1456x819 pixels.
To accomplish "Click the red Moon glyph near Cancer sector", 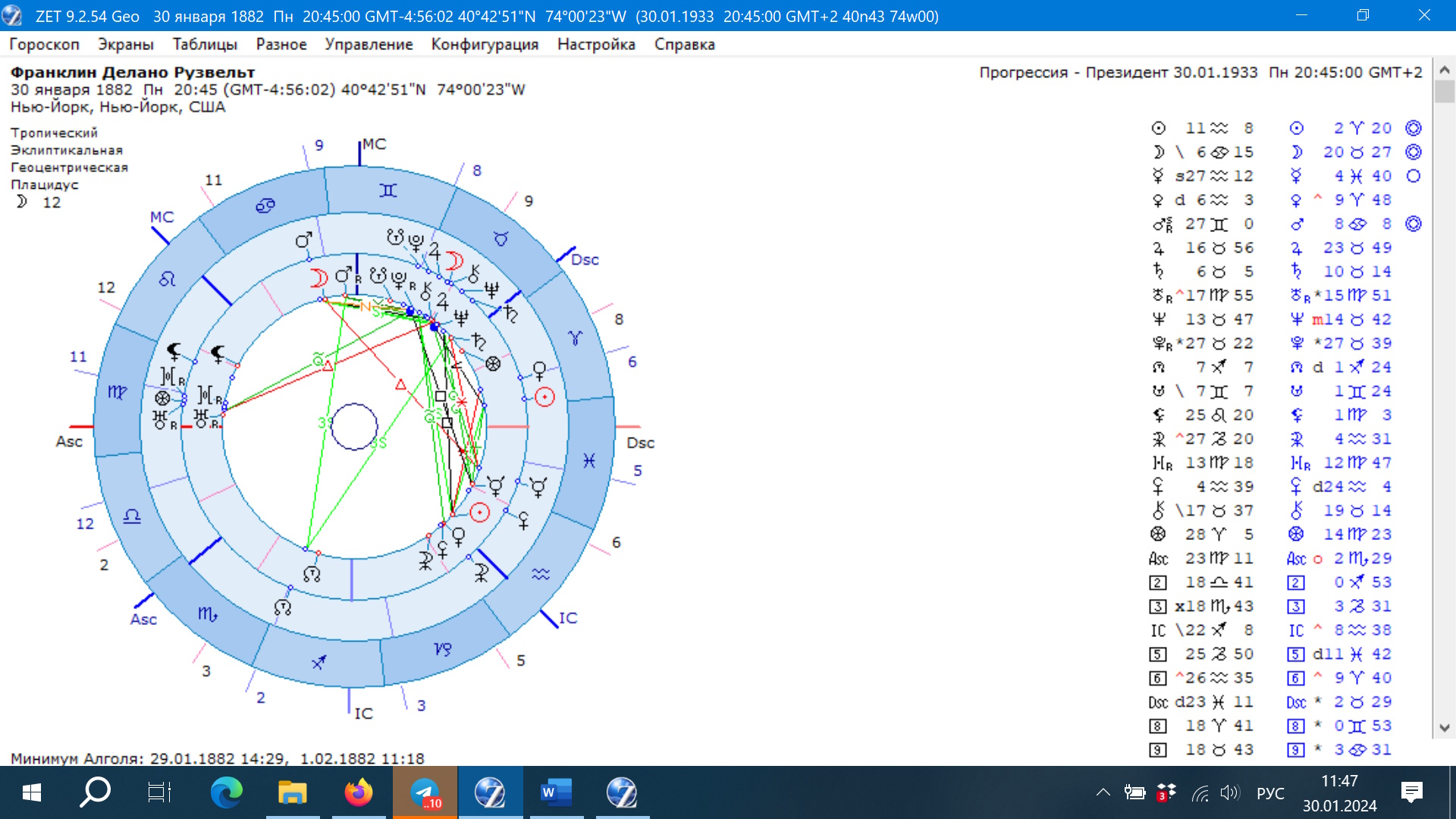I will pyautogui.click(x=319, y=278).
